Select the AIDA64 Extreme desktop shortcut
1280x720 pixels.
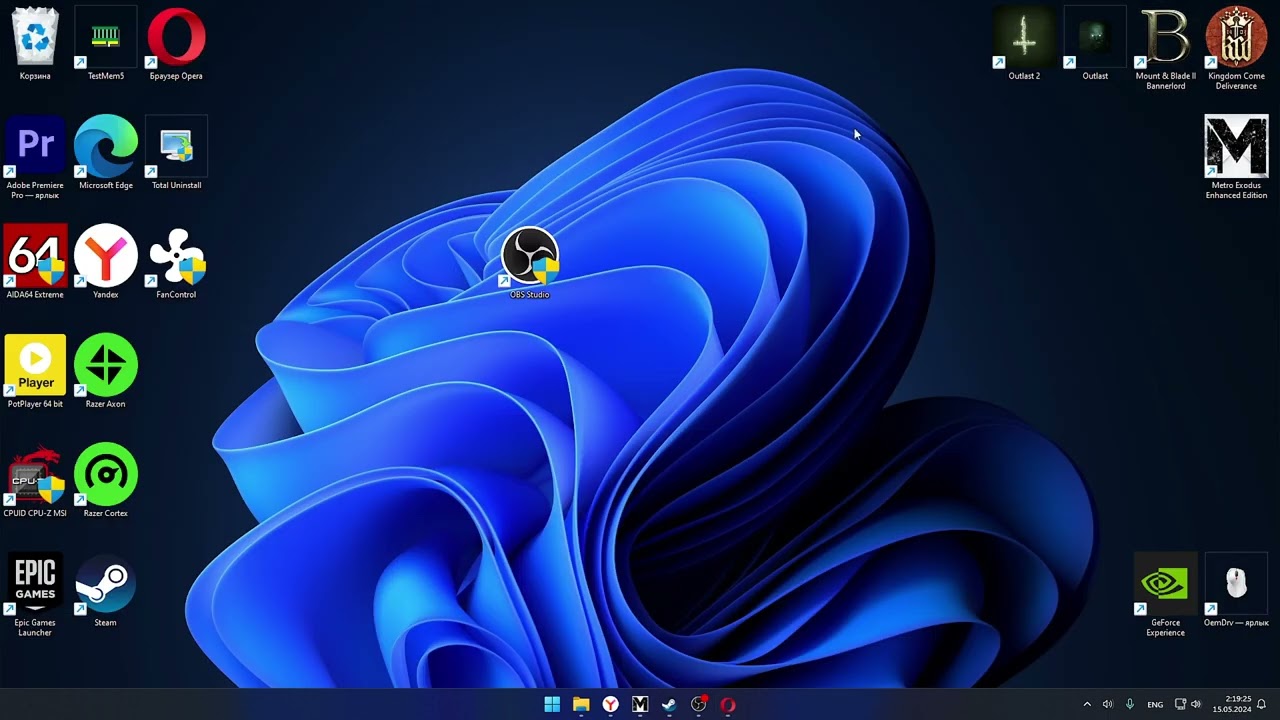coord(35,262)
